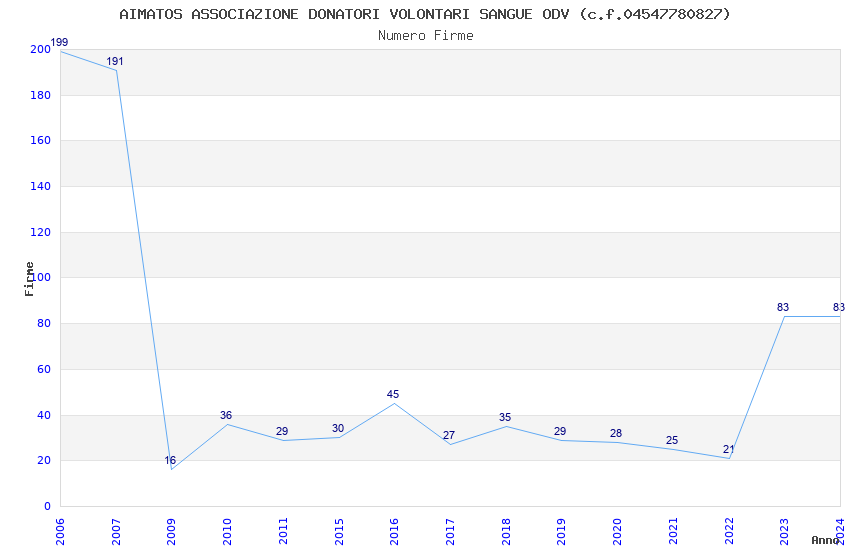Click the 'Firme' y-axis label

click(x=29, y=279)
